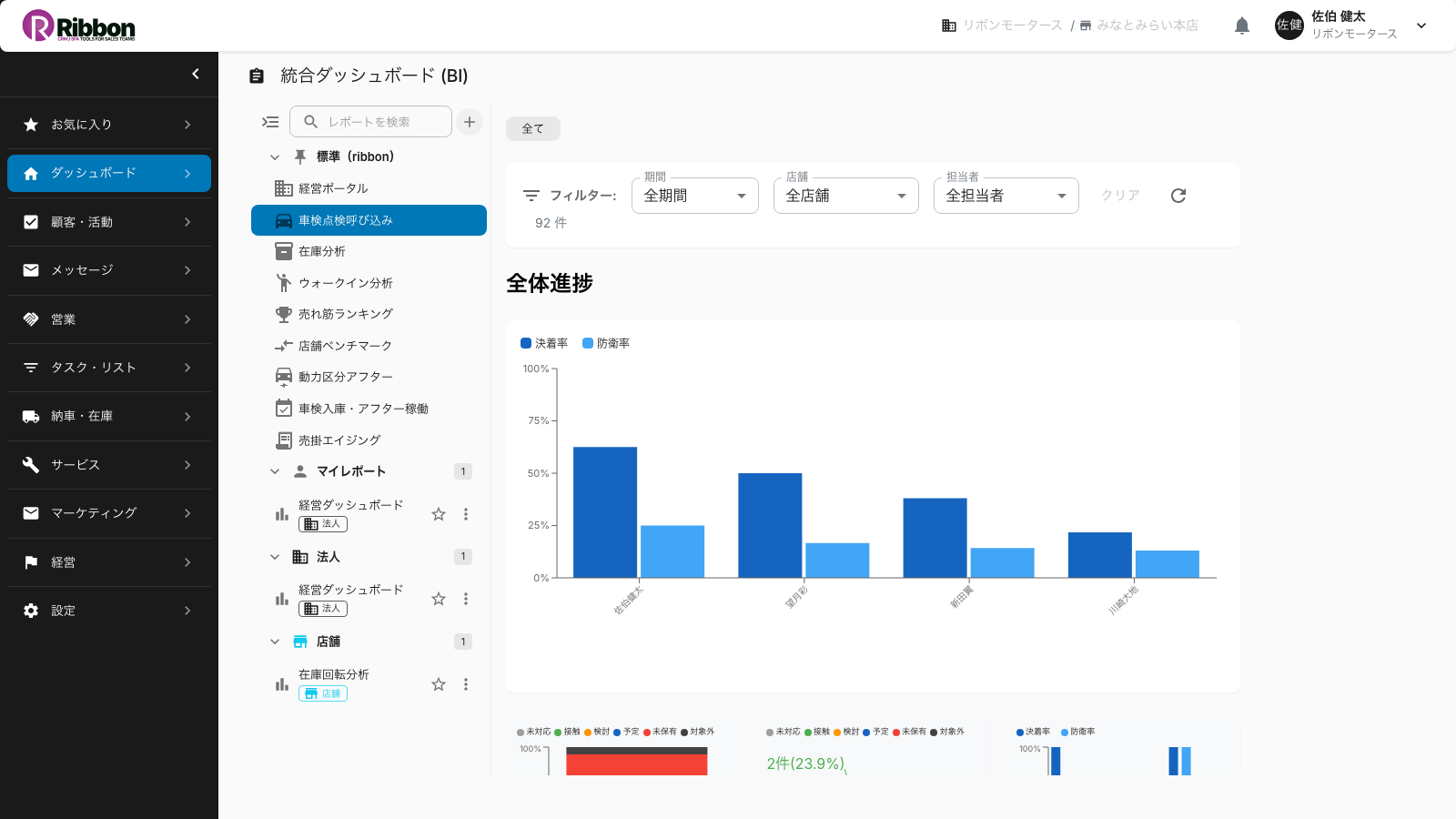This screenshot has width=1456, height=819.
Task: Click the リボンモータース company link
Action: [x=1002, y=25]
